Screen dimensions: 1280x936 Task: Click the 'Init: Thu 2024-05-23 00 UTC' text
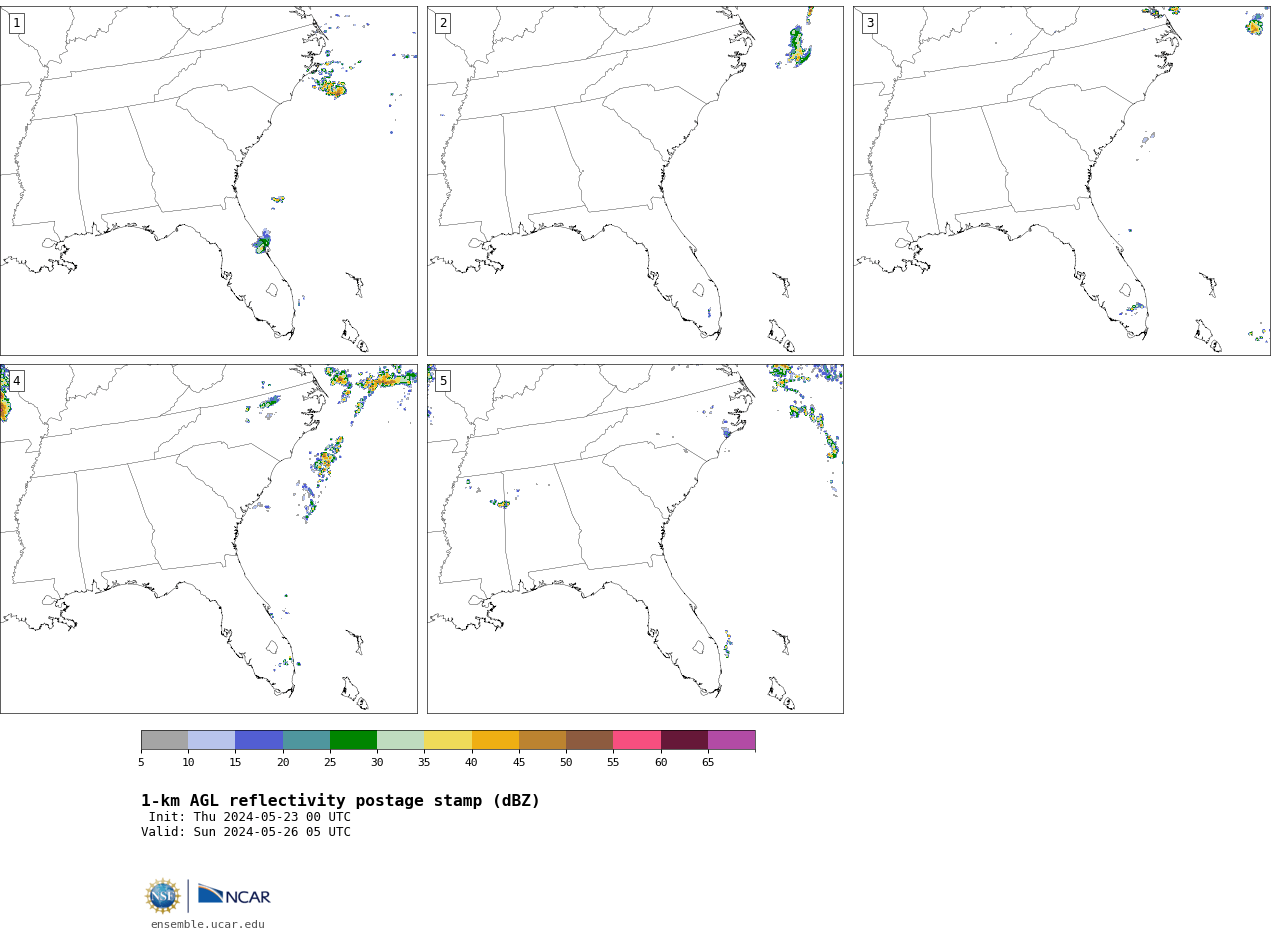[x=250, y=817]
